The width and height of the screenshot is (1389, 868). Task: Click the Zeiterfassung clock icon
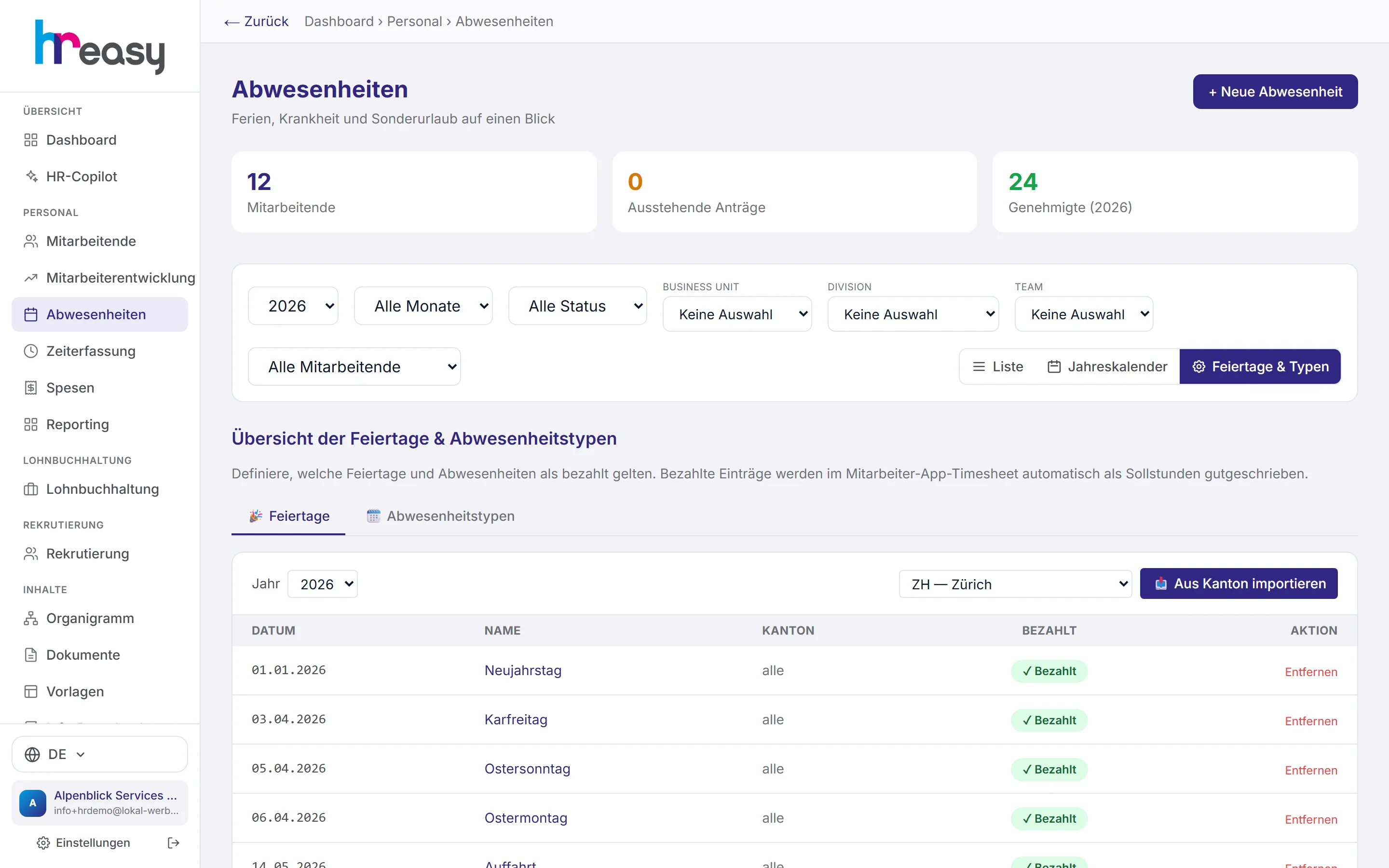click(31, 352)
